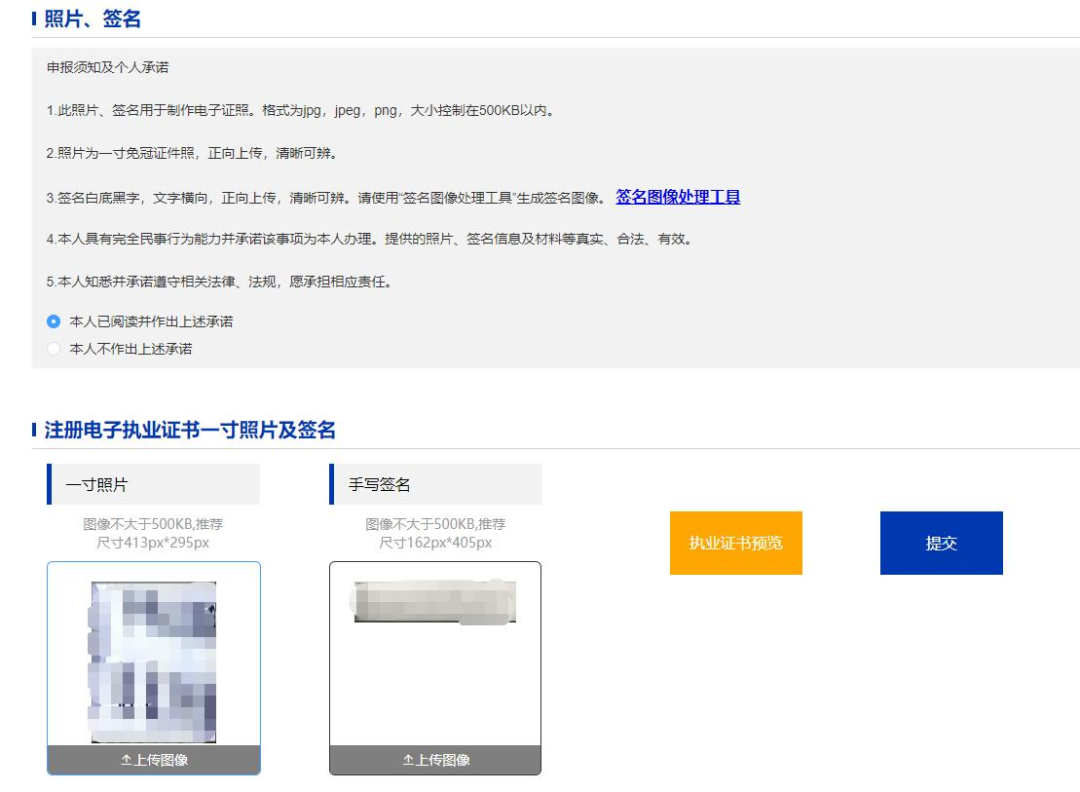This screenshot has height=792, width=1080.
Task: Choose 本人不作出上述承诺 option
Action: (x=130, y=349)
